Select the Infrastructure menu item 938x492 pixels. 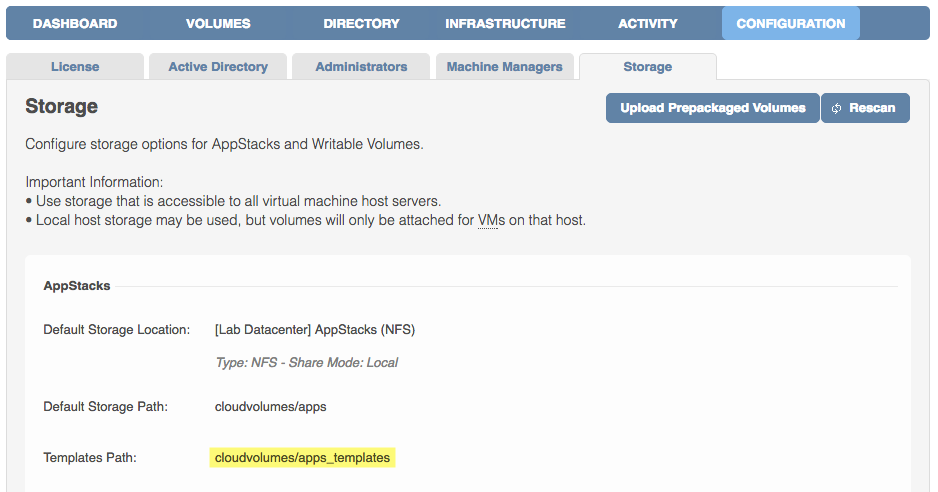point(505,23)
